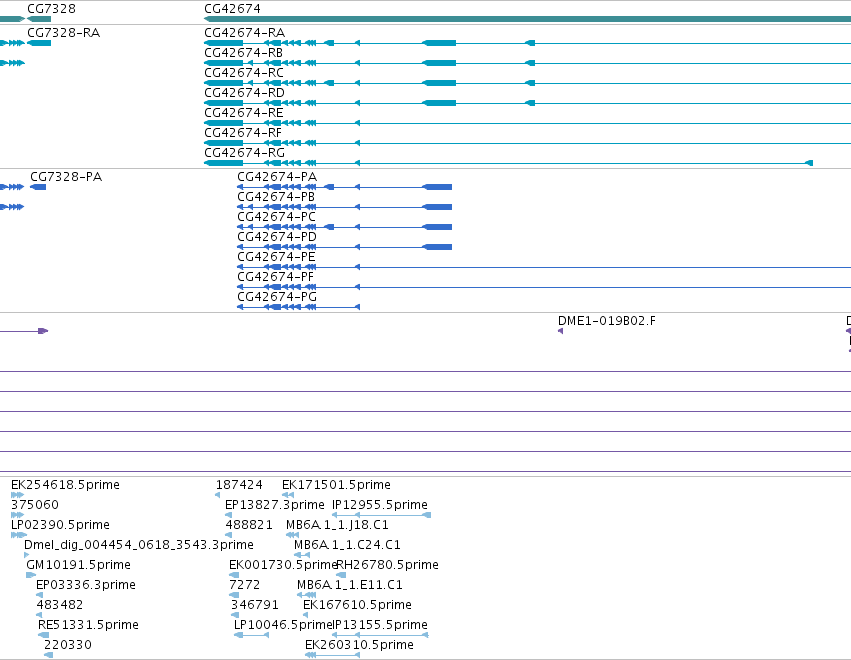
Task: Click the EP13827.3prime EST label
Action: [x=275, y=505]
